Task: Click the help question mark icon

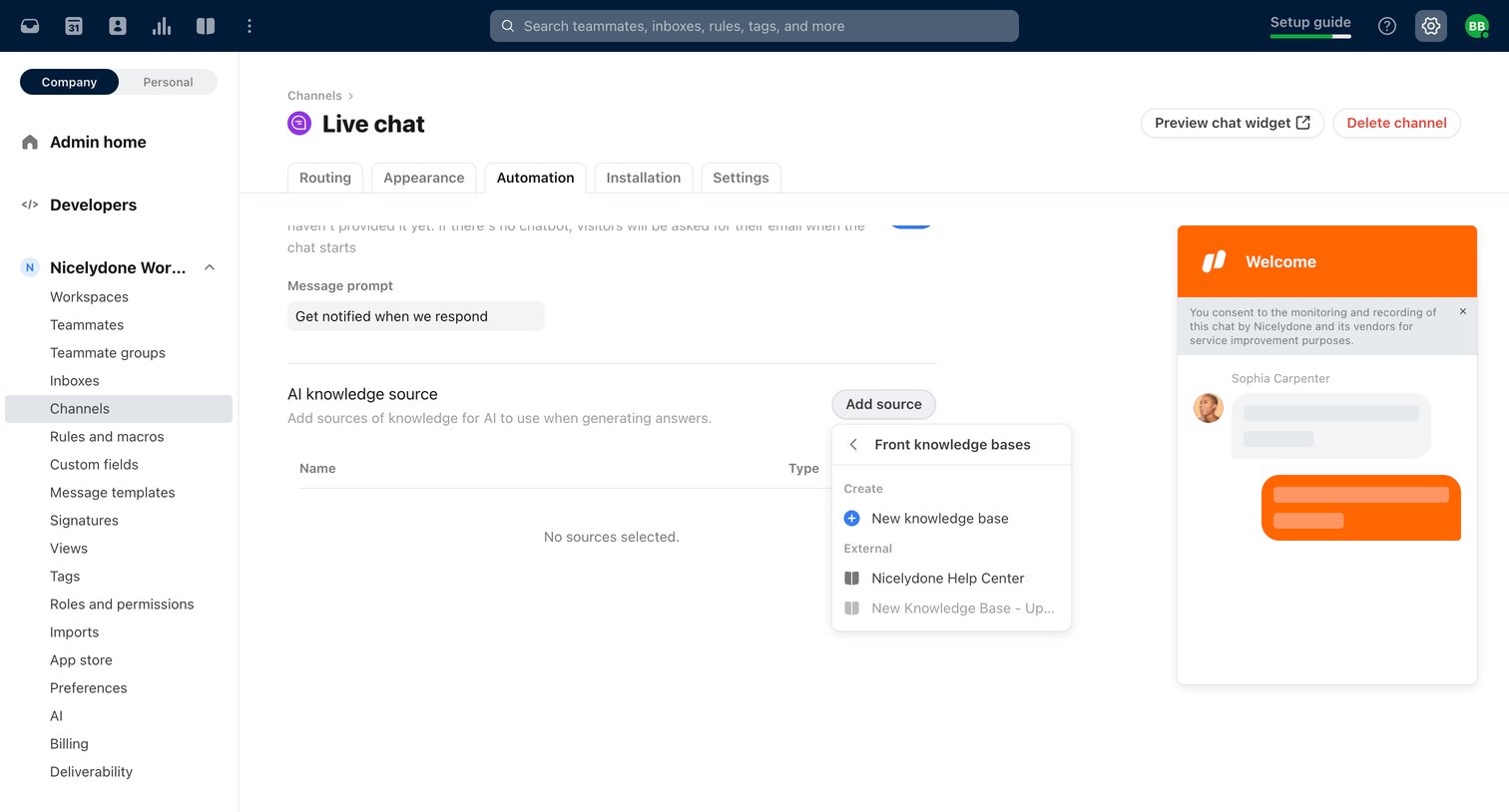Action: coord(1387,26)
